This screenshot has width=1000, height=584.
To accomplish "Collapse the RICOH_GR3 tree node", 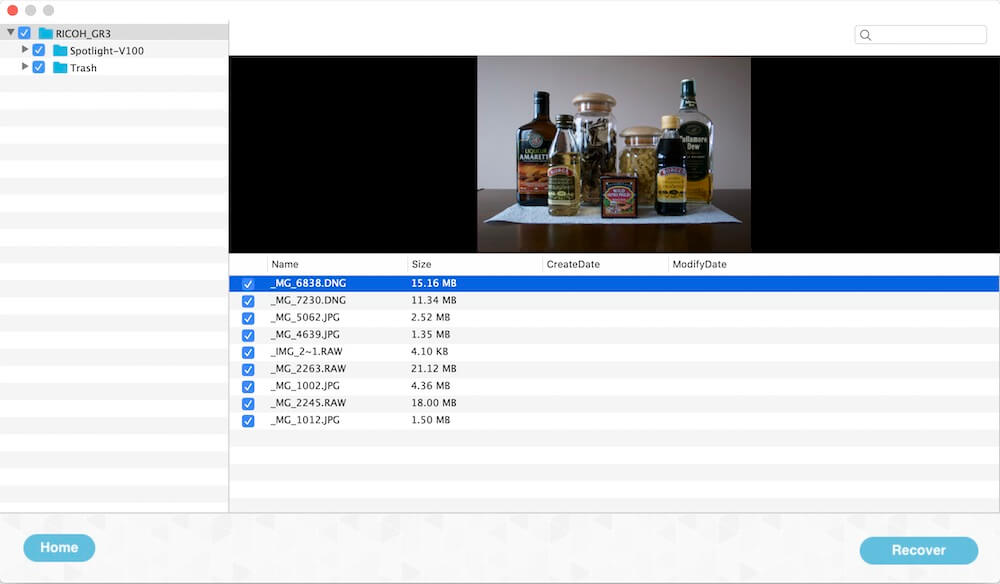I will coord(11,32).
